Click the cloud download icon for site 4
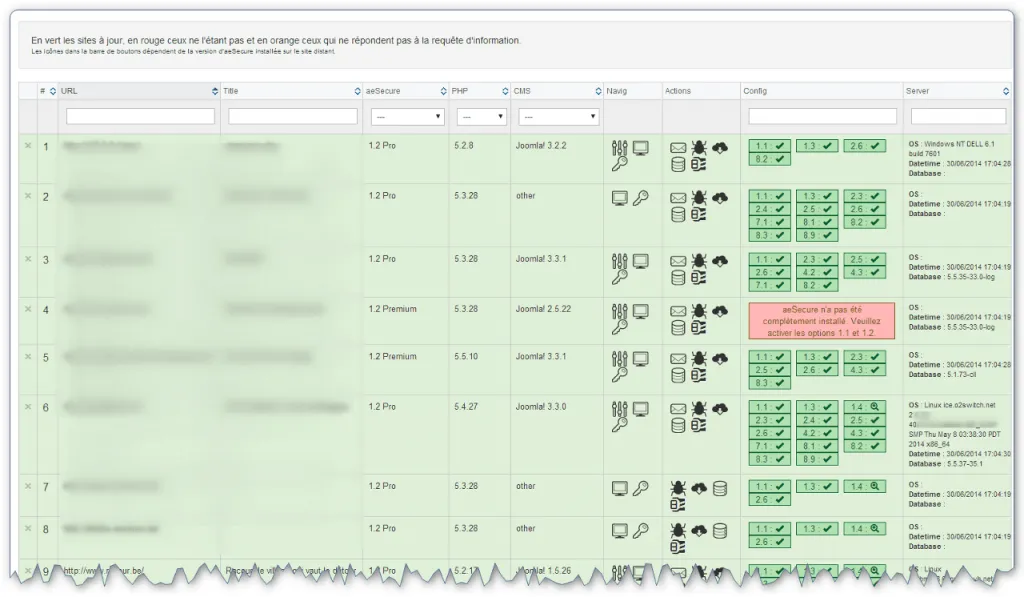Viewport: 1024px width, 597px height. (x=719, y=312)
